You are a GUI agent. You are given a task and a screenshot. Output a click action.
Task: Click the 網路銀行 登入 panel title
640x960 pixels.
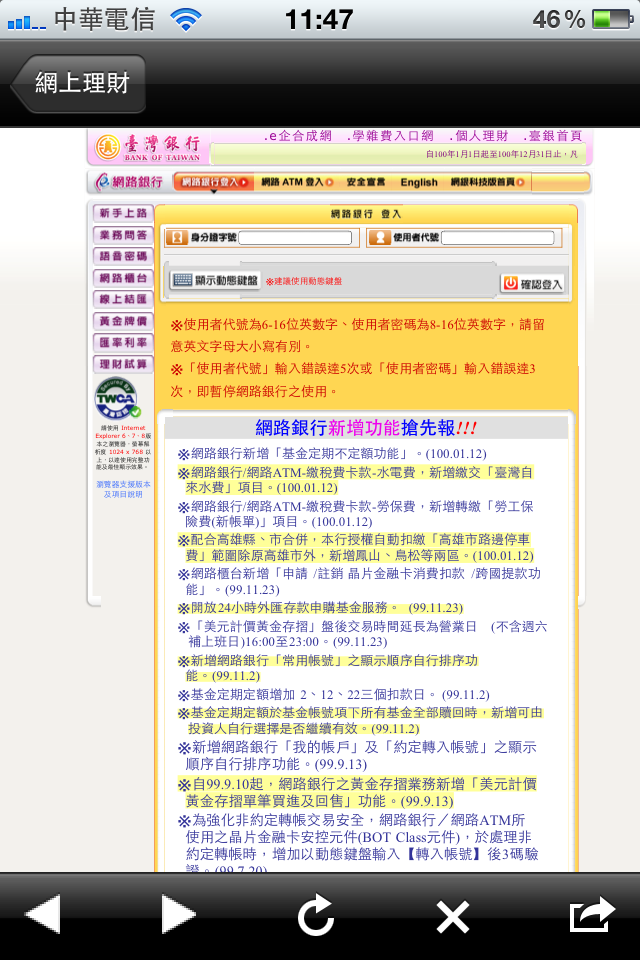366,214
